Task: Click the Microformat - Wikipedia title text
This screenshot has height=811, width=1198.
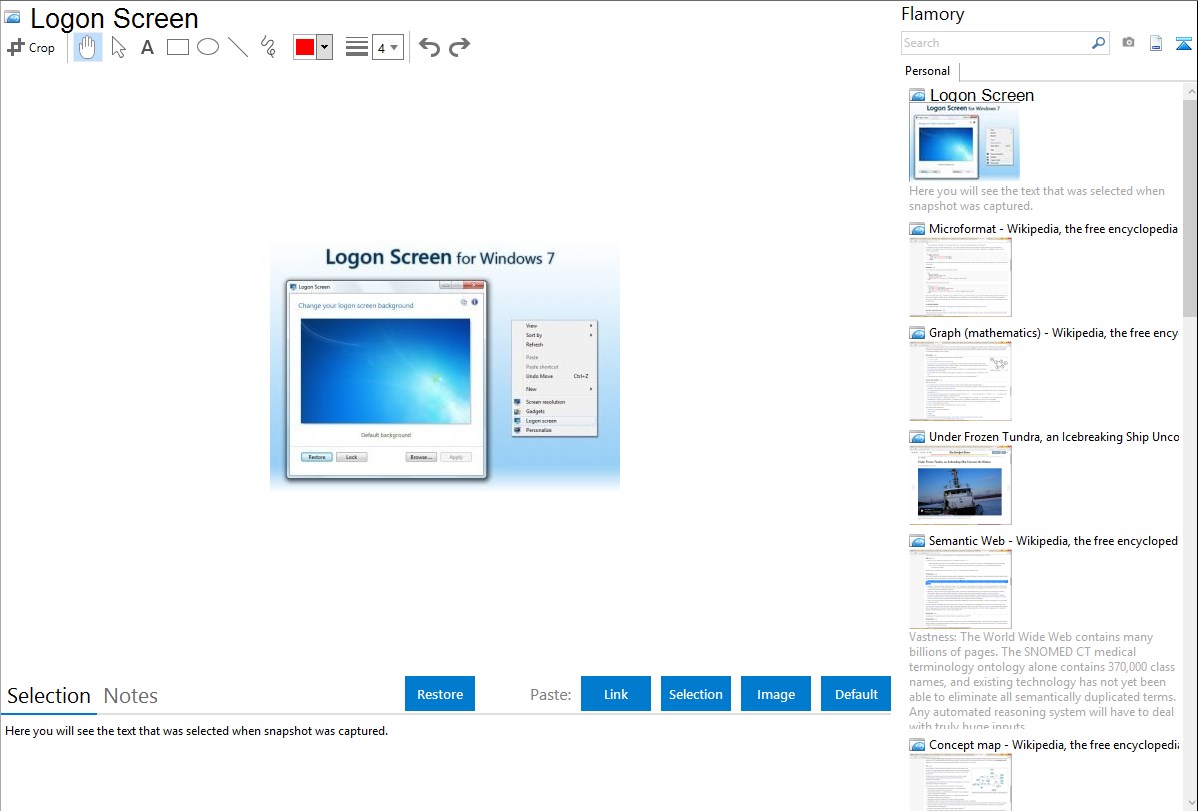Action: (1053, 229)
